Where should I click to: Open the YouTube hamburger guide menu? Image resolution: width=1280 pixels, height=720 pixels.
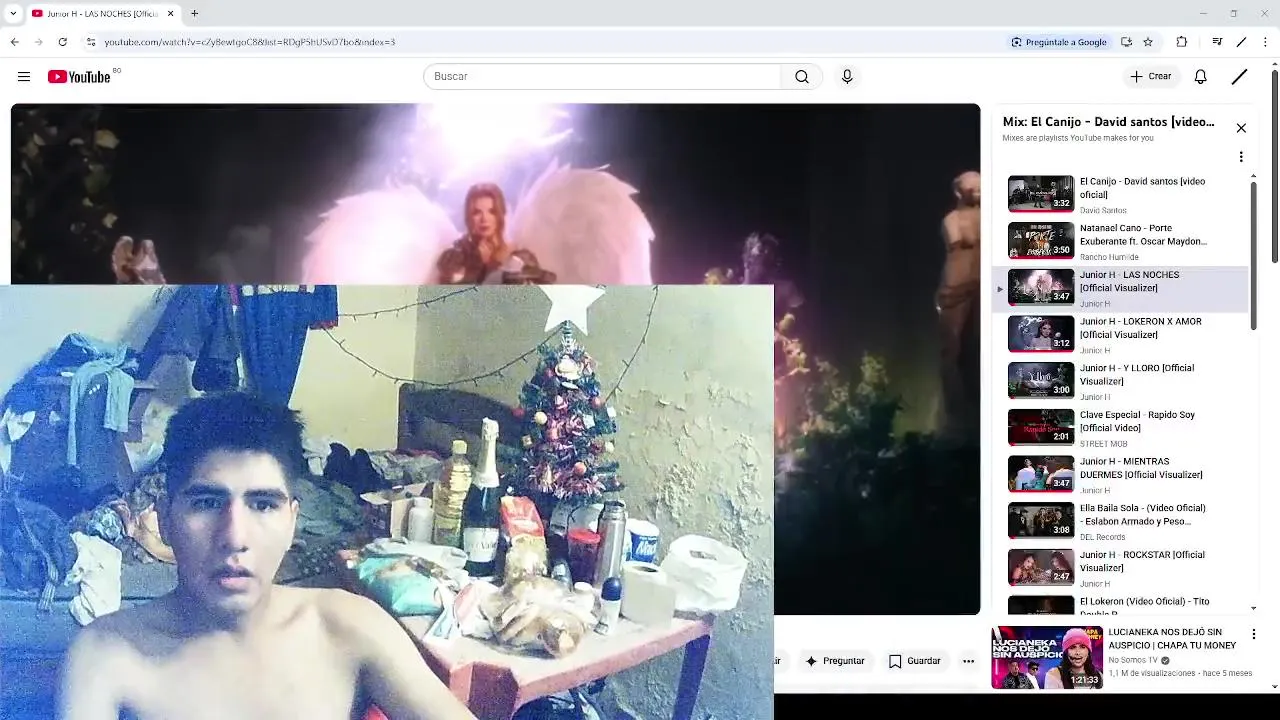coord(24,76)
